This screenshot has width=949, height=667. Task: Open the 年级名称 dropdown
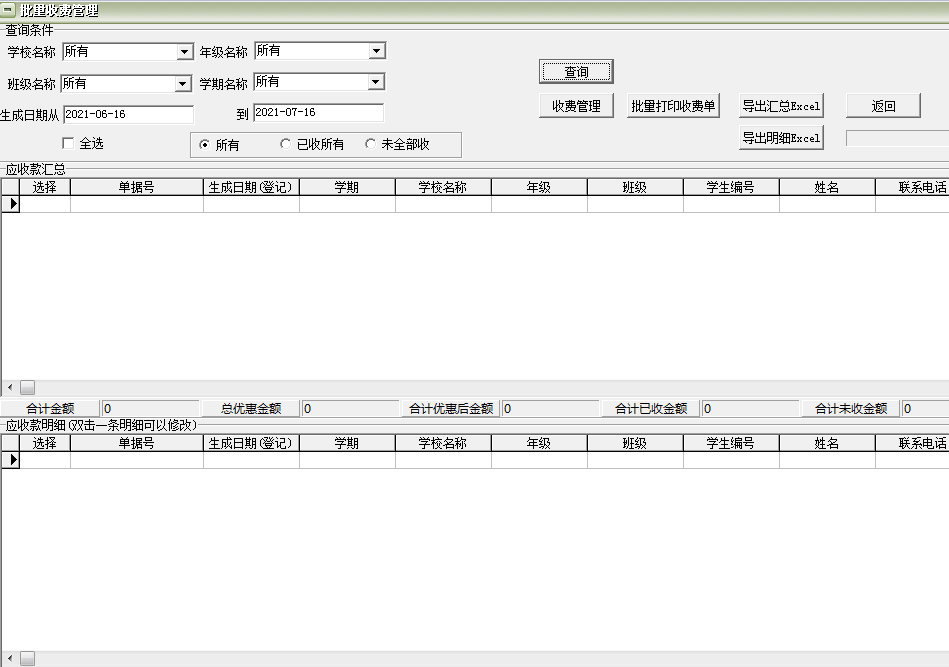point(377,51)
